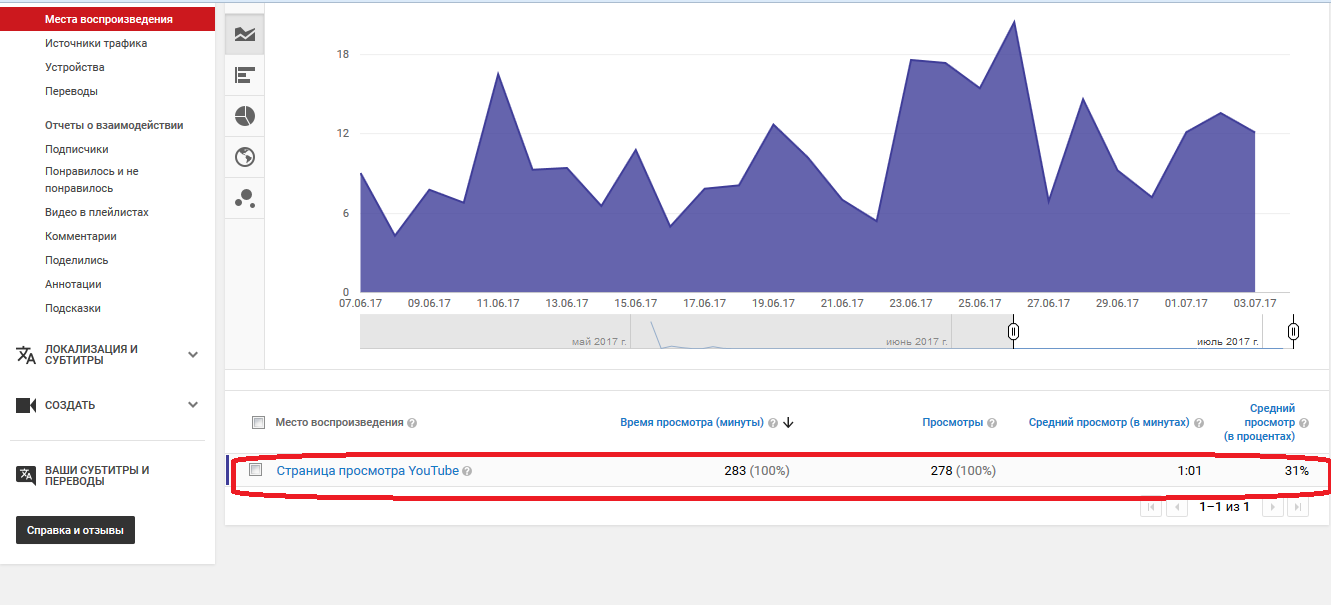Click the 278 (100%) views value
The image size is (1331, 605).
click(x=963, y=470)
